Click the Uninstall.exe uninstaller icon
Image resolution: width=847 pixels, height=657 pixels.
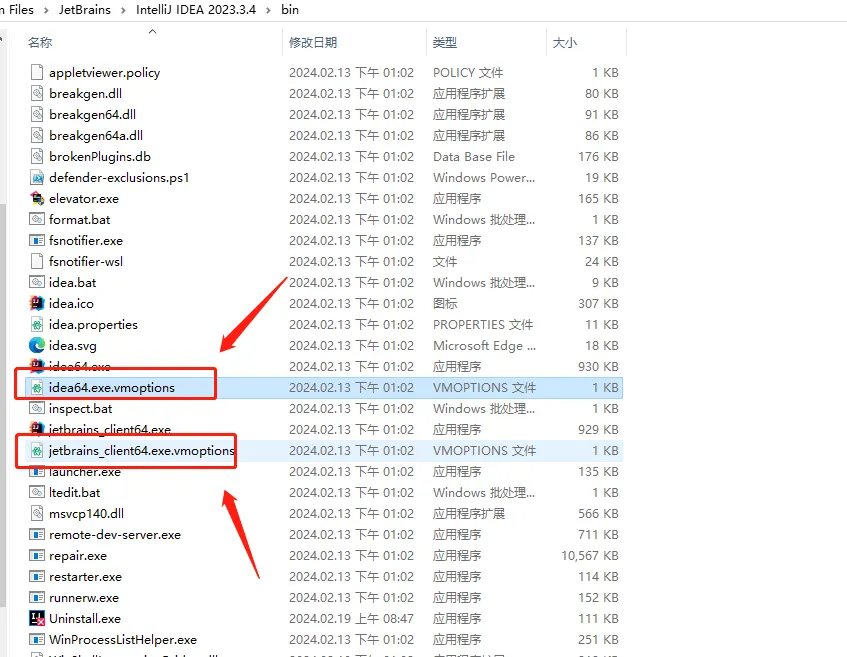coord(37,619)
